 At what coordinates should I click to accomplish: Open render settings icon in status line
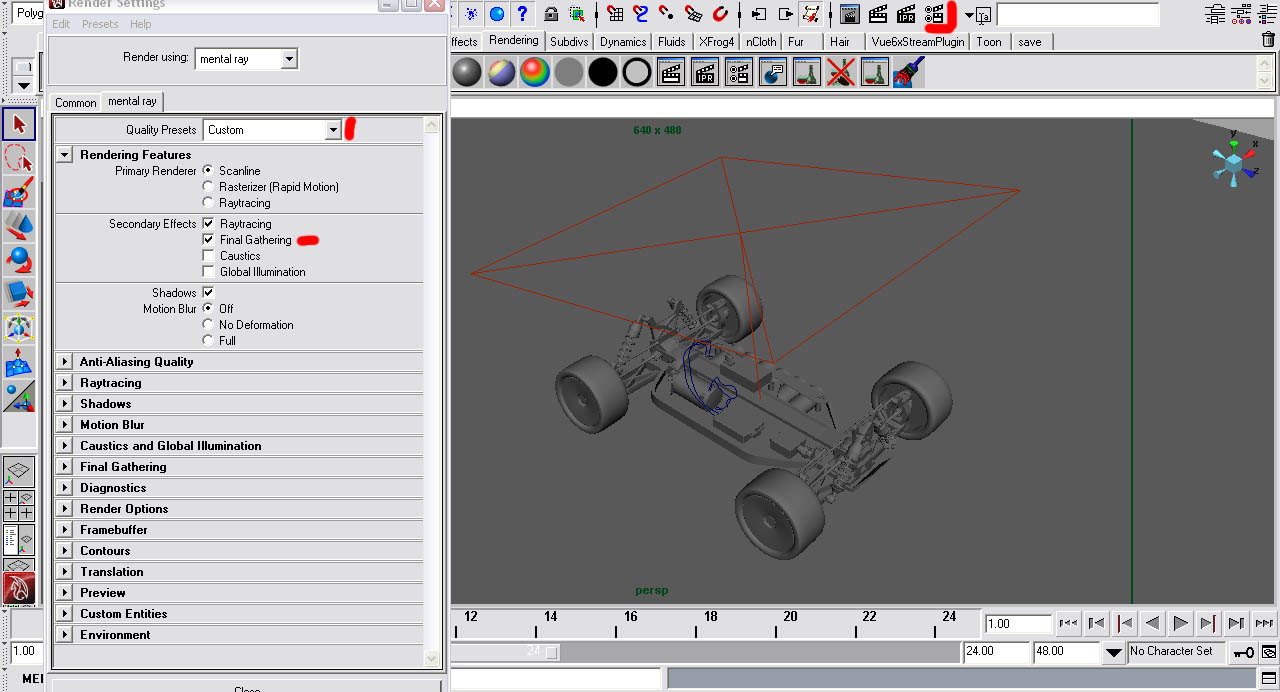934,14
